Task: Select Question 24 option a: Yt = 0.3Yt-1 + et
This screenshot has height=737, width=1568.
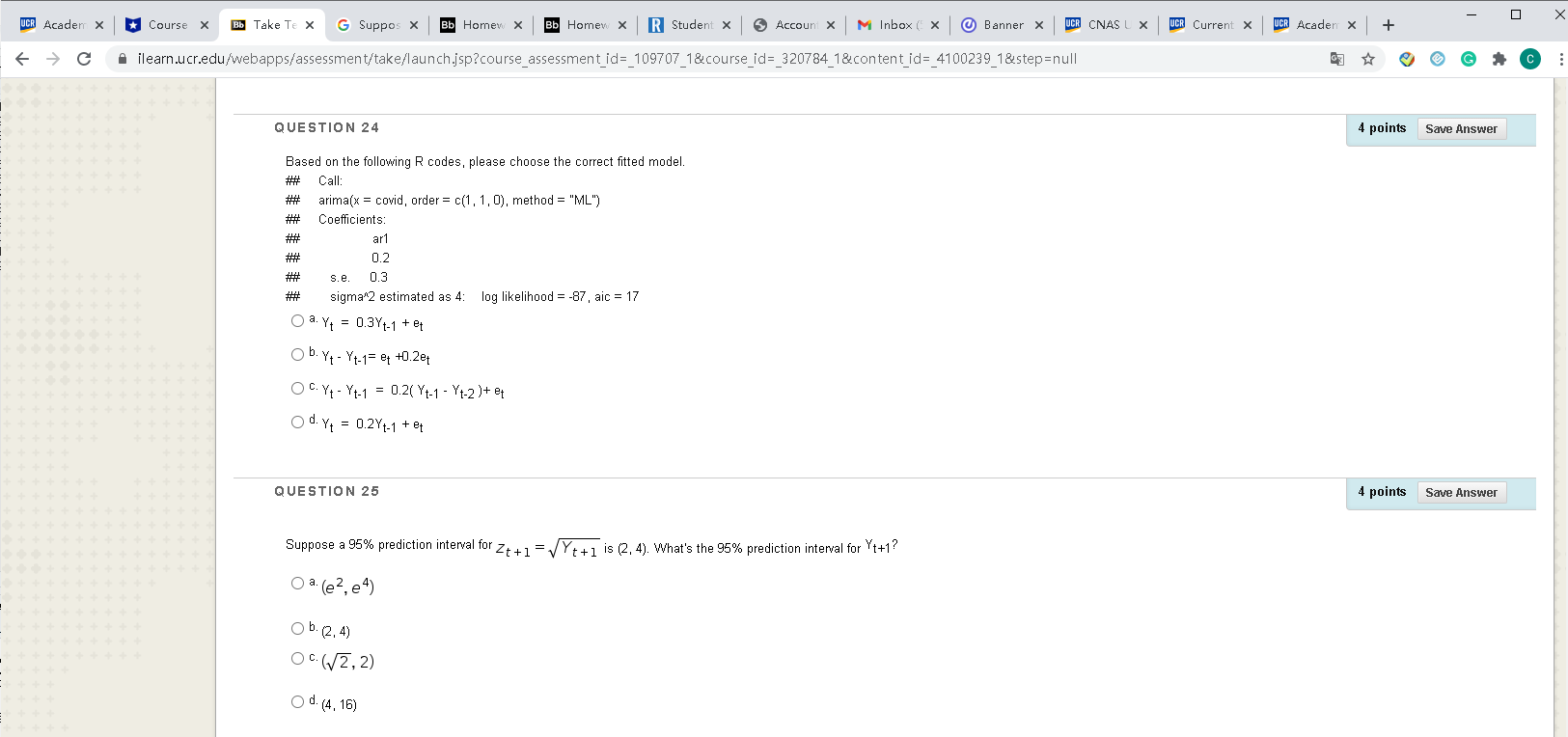Action: pyautogui.click(x=297, y=321)
